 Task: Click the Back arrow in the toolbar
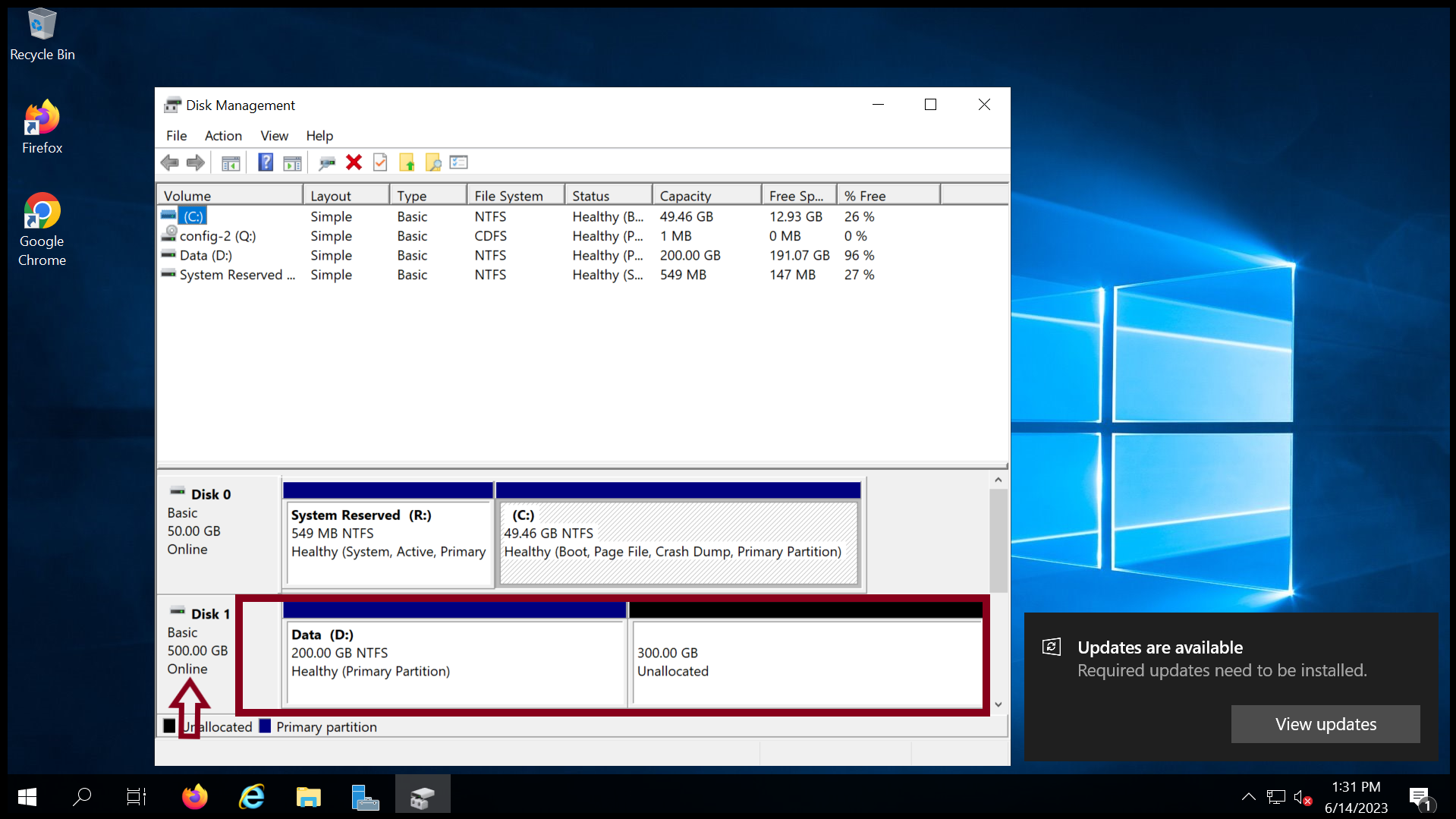[x=170, y=162]
